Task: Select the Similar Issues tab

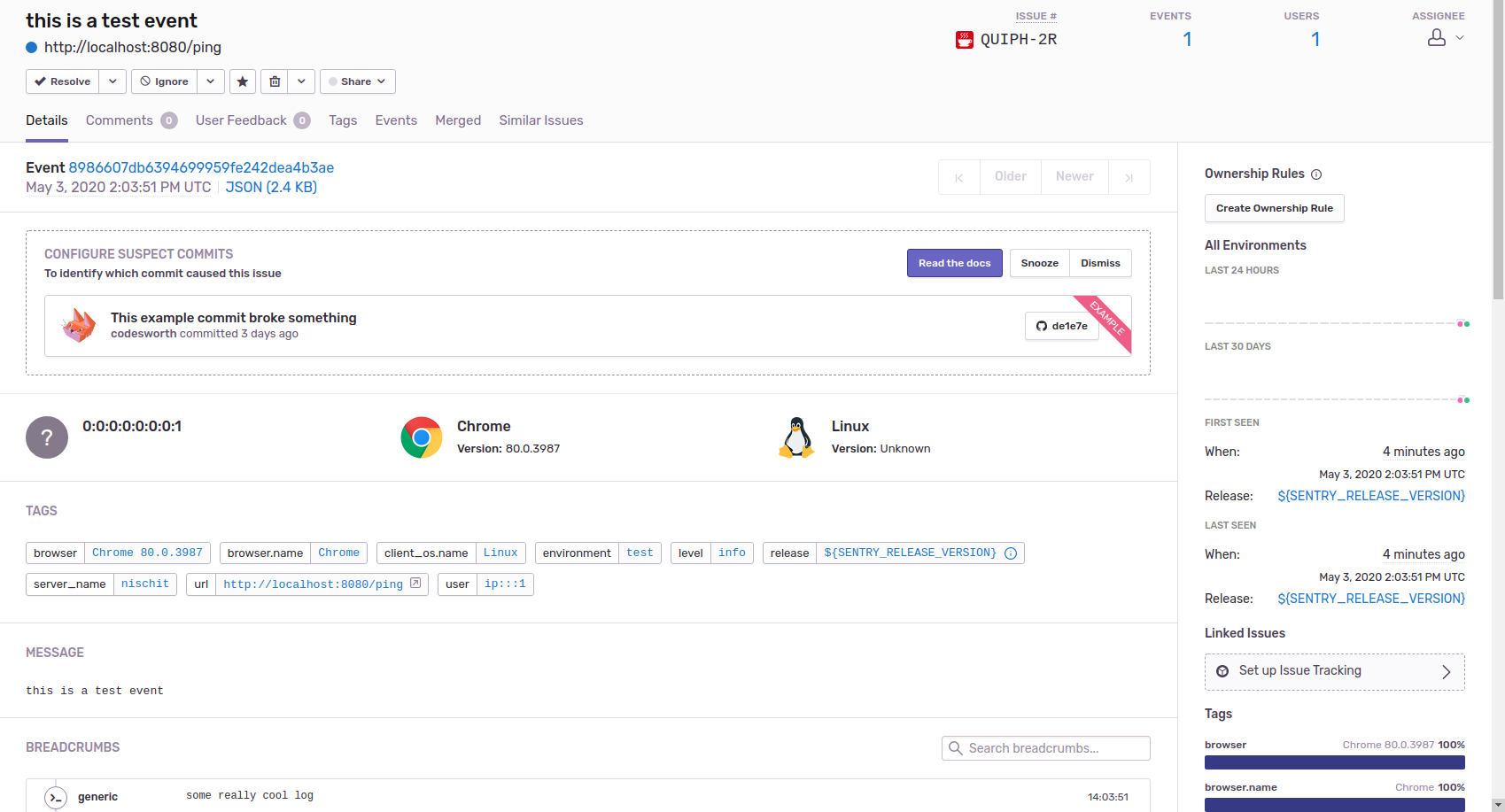Action: click(541, 120)
